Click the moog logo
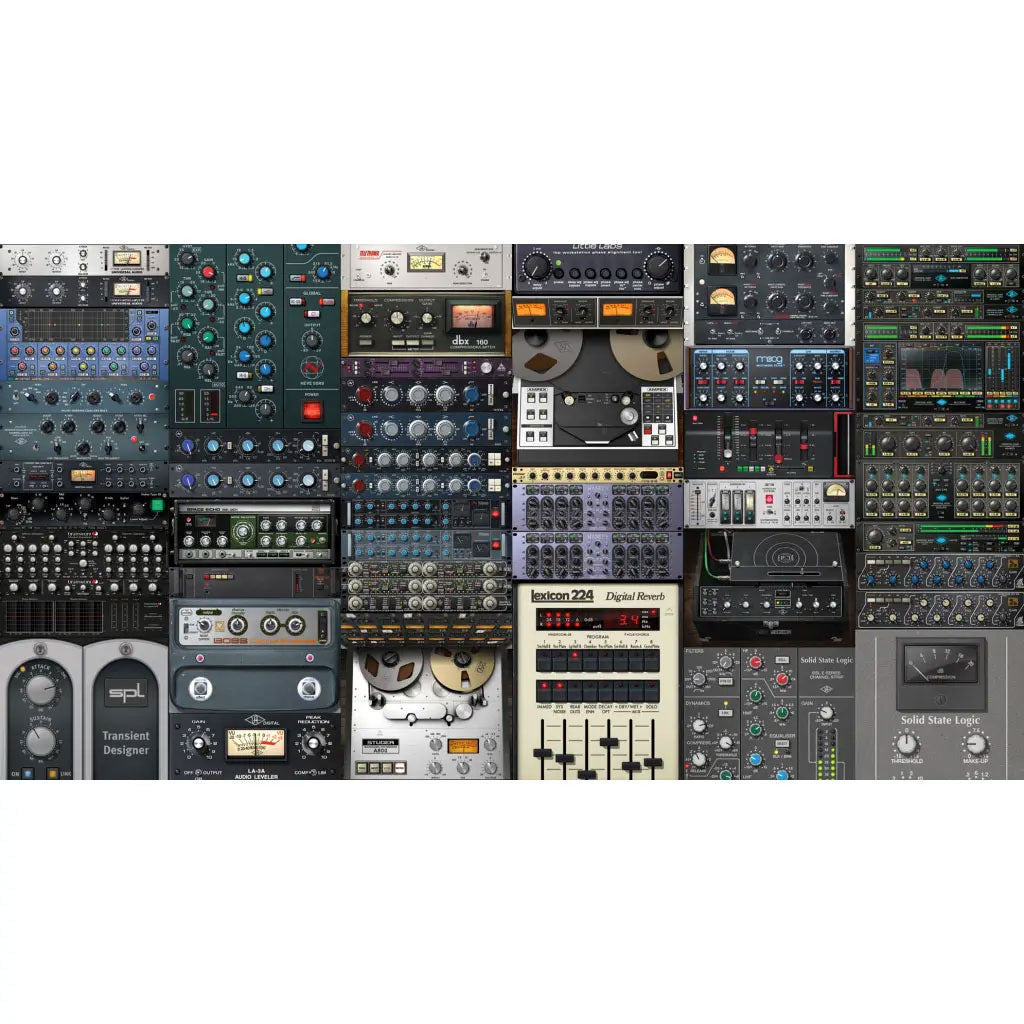This screenshot has height=1024, width=1024. [x=769, y=359]
